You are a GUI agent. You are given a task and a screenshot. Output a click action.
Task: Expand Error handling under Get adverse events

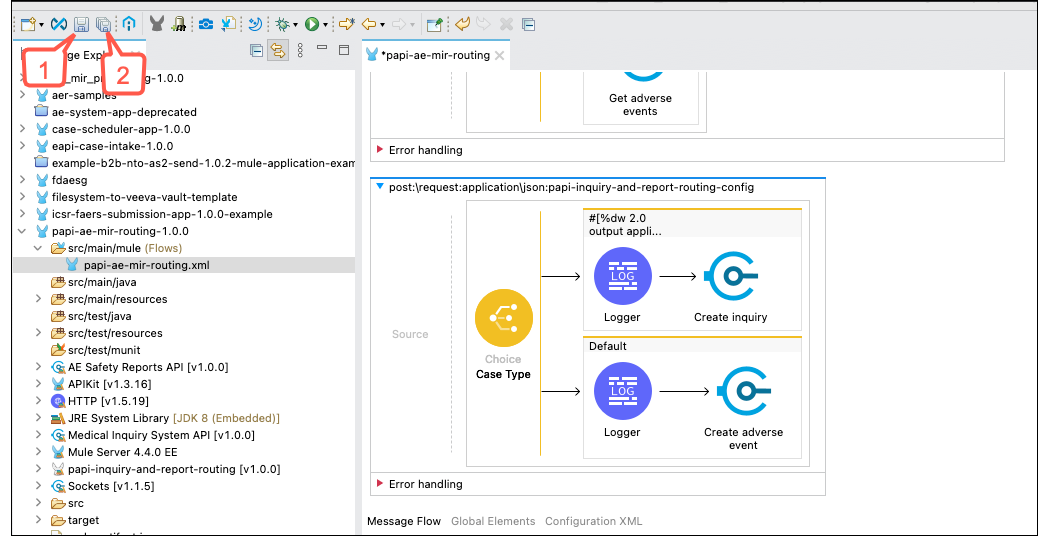[x=380, y=150]
